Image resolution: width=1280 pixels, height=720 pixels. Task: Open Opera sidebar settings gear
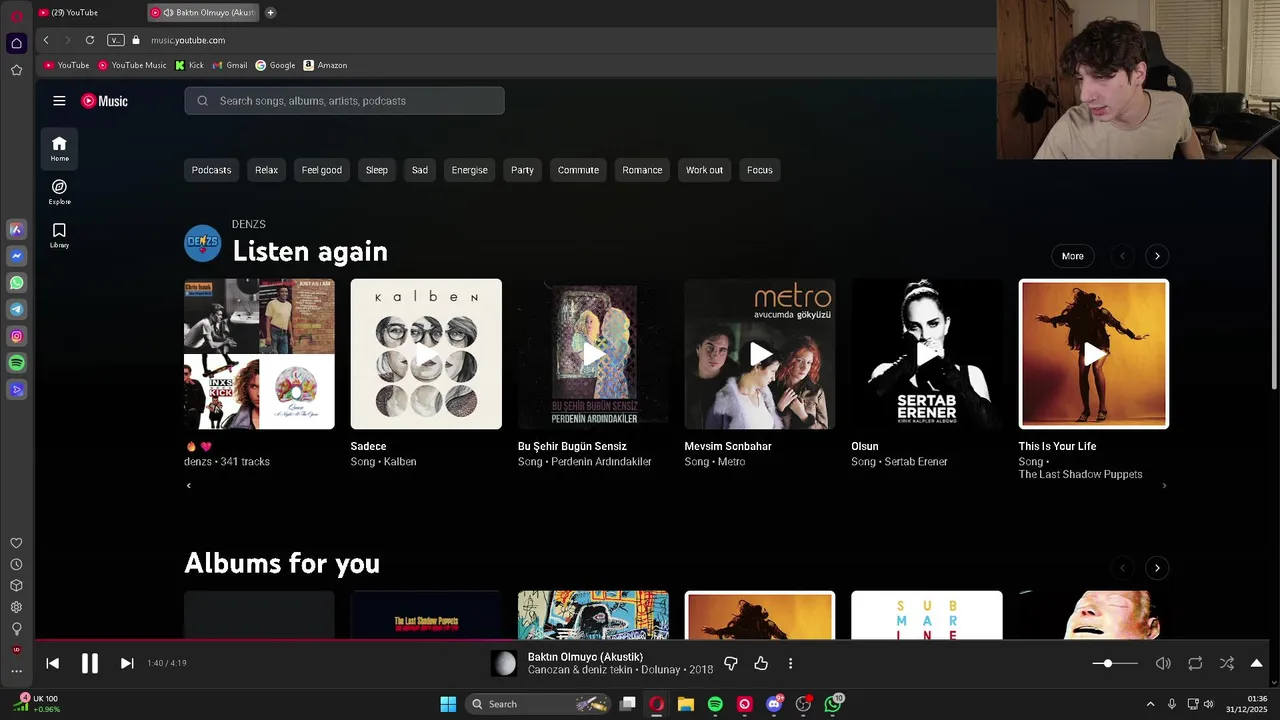(x=16, y=607)
